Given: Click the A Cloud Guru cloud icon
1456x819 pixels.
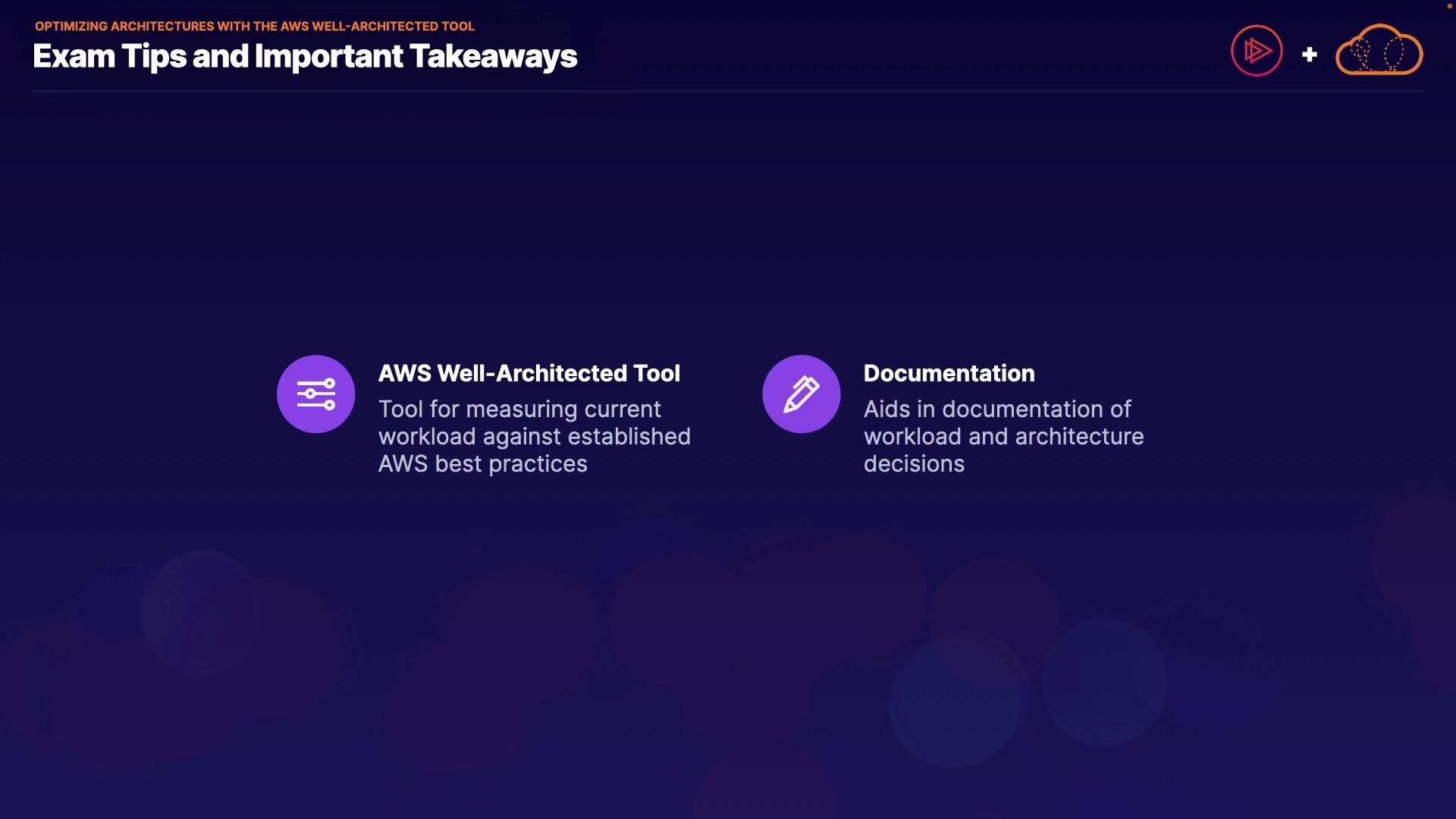Looking at the screenshot, I should tap(1379, 51).
